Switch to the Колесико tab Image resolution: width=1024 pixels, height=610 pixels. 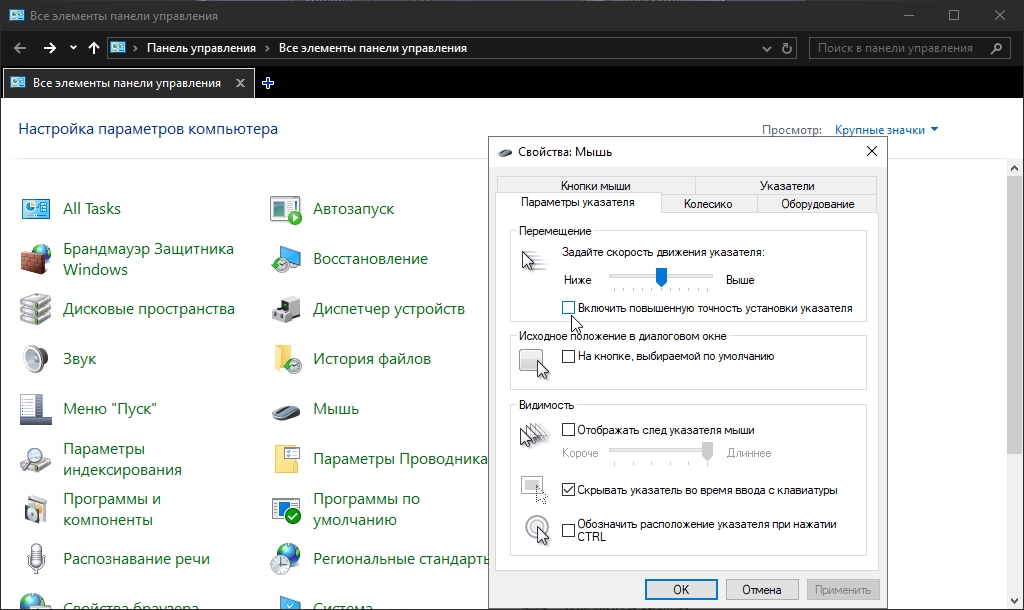pos(708,204)
